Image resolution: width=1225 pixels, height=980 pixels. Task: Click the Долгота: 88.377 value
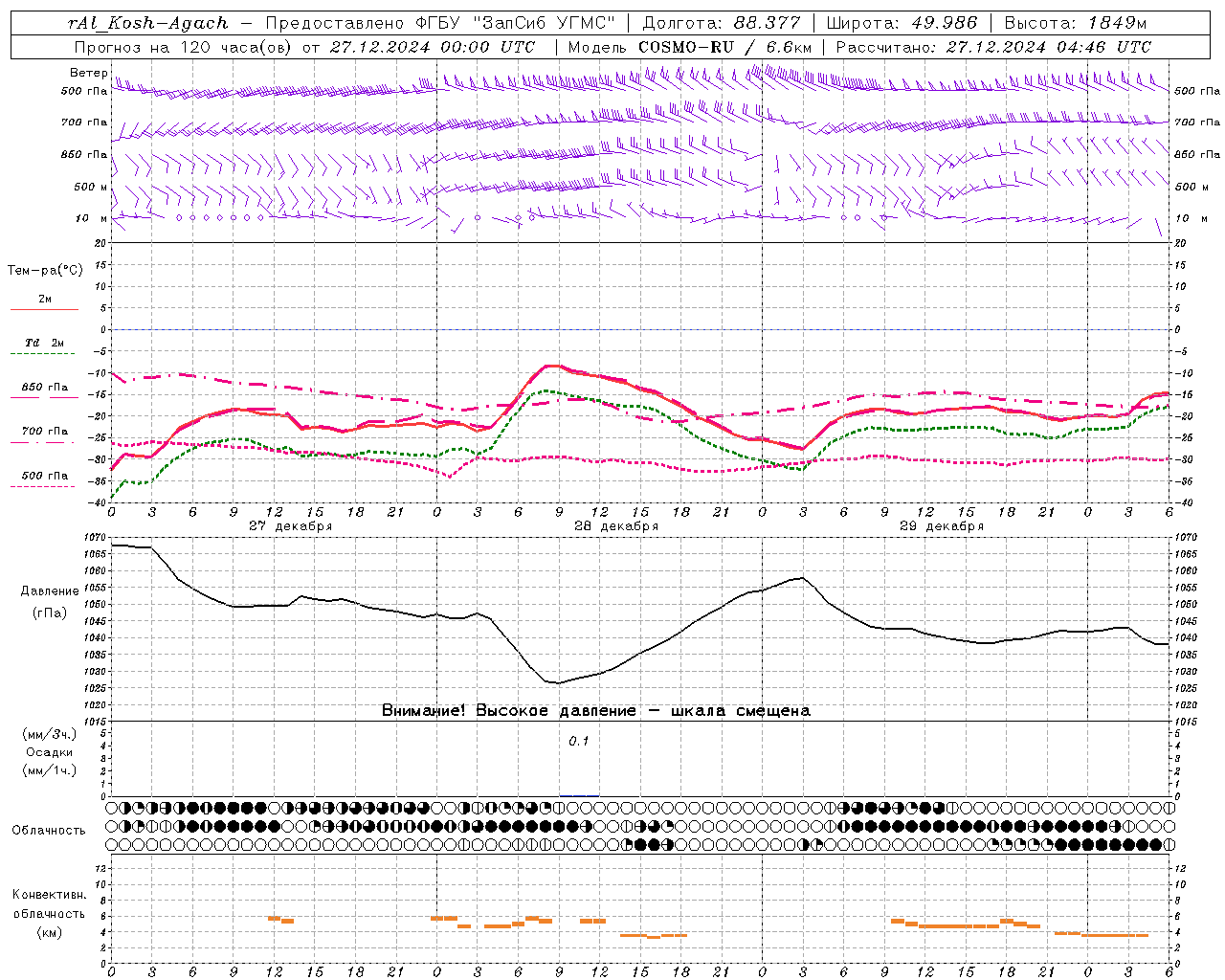[x=720, y=23]
